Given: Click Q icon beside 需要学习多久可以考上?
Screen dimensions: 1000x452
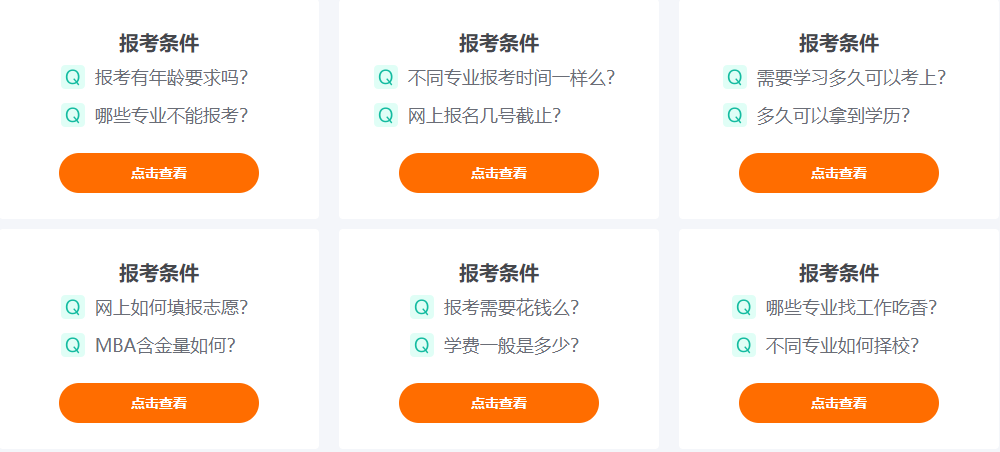Looking at the screenshot, I should tap(735, 78).
